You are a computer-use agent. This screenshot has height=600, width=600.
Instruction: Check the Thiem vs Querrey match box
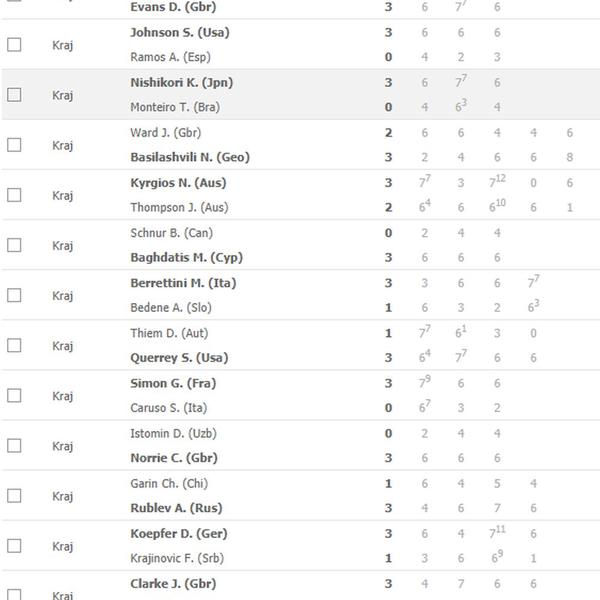(14, 345)
